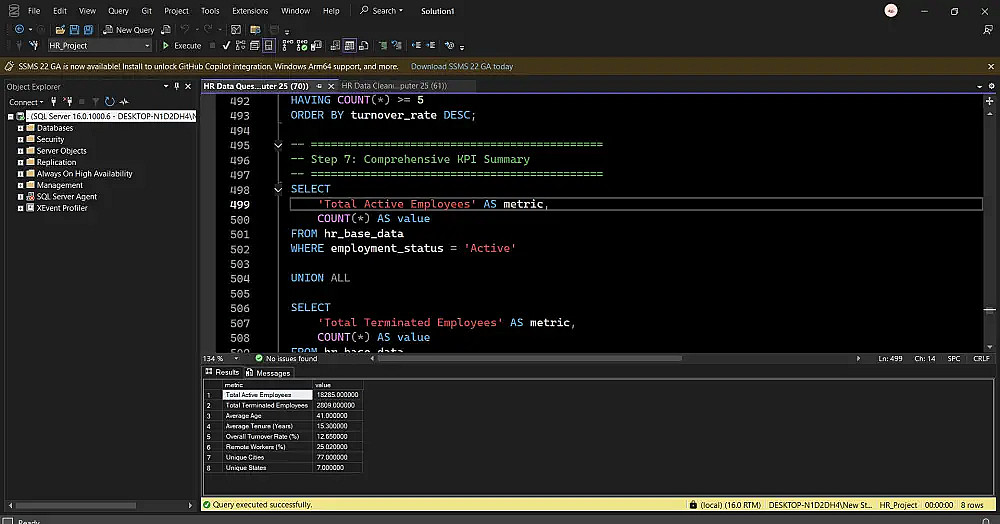Screen dimensions: 1000x524
Task: Refresh the Object Explorer tree
Action: (110, 102)
